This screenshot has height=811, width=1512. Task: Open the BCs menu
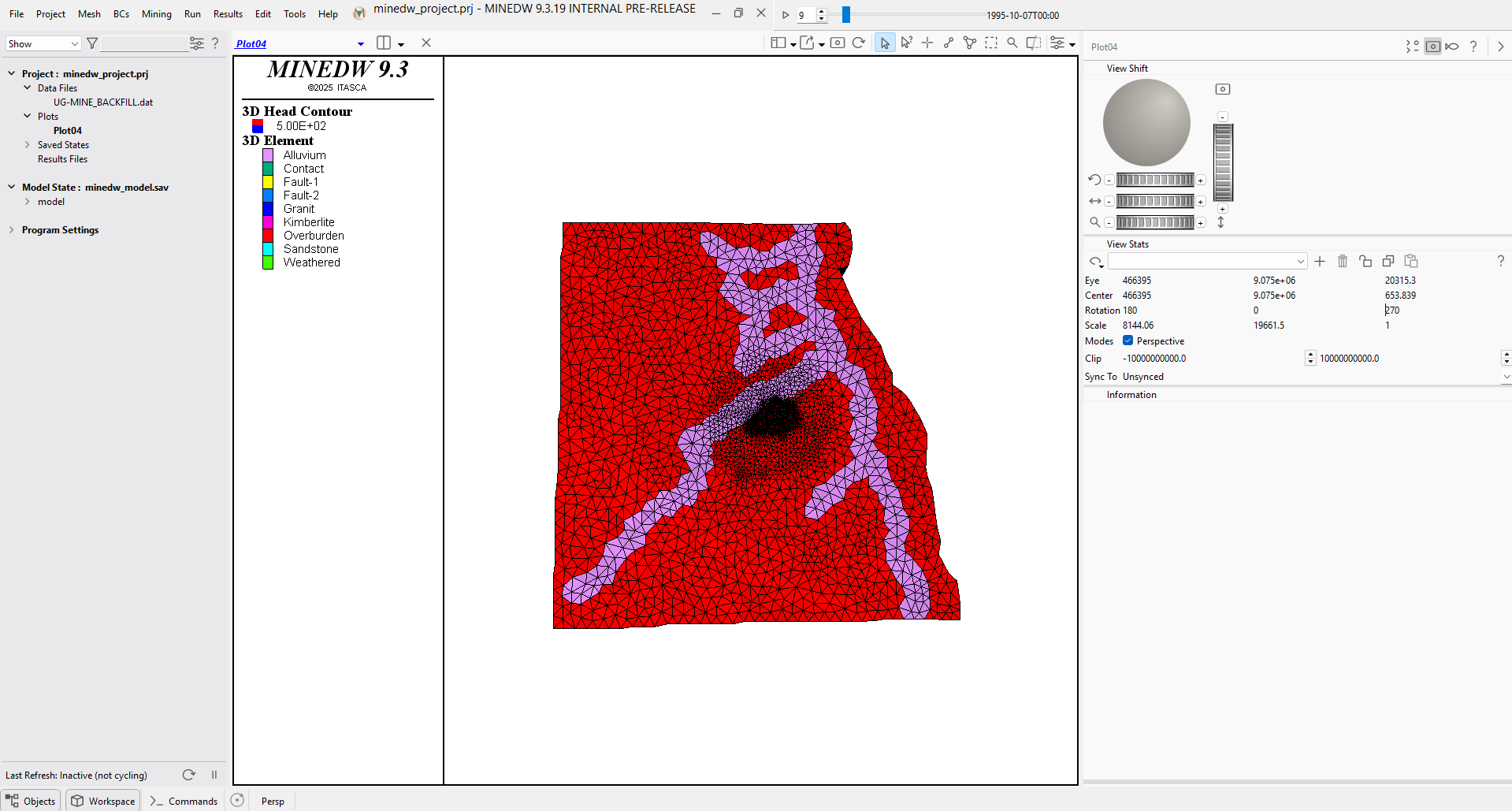point(121,14)
